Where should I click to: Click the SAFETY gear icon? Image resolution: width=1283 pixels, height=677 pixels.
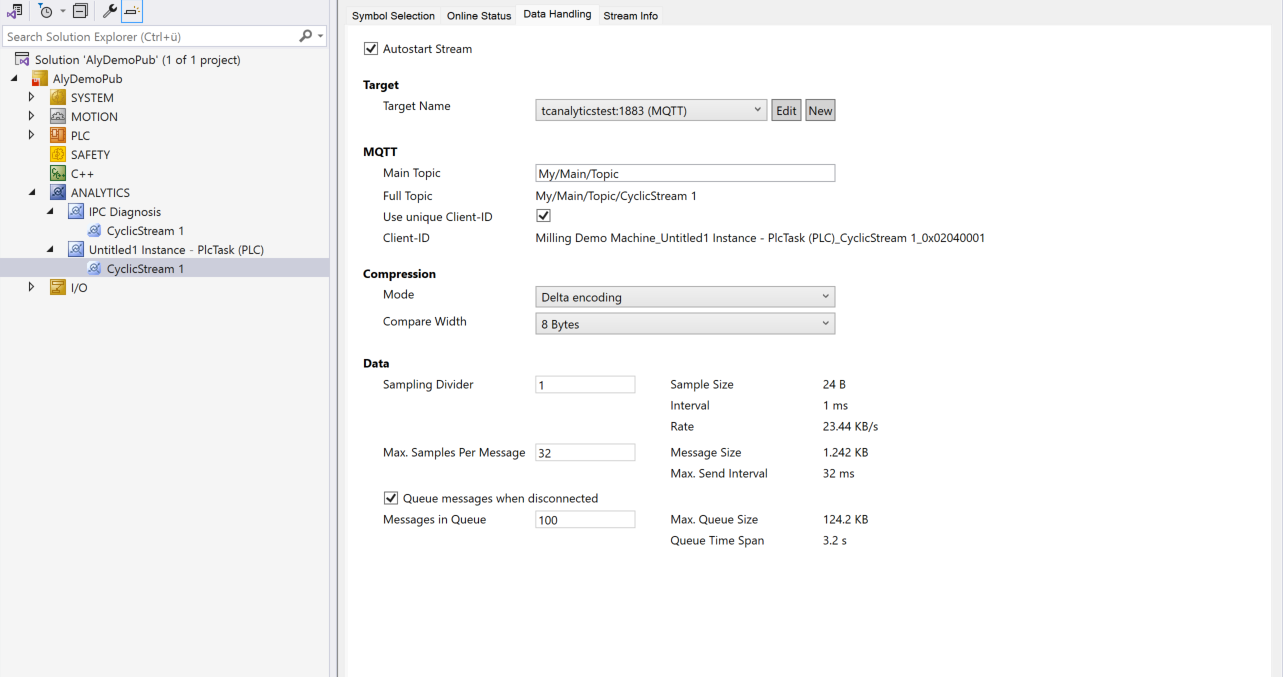click(55, 154)
